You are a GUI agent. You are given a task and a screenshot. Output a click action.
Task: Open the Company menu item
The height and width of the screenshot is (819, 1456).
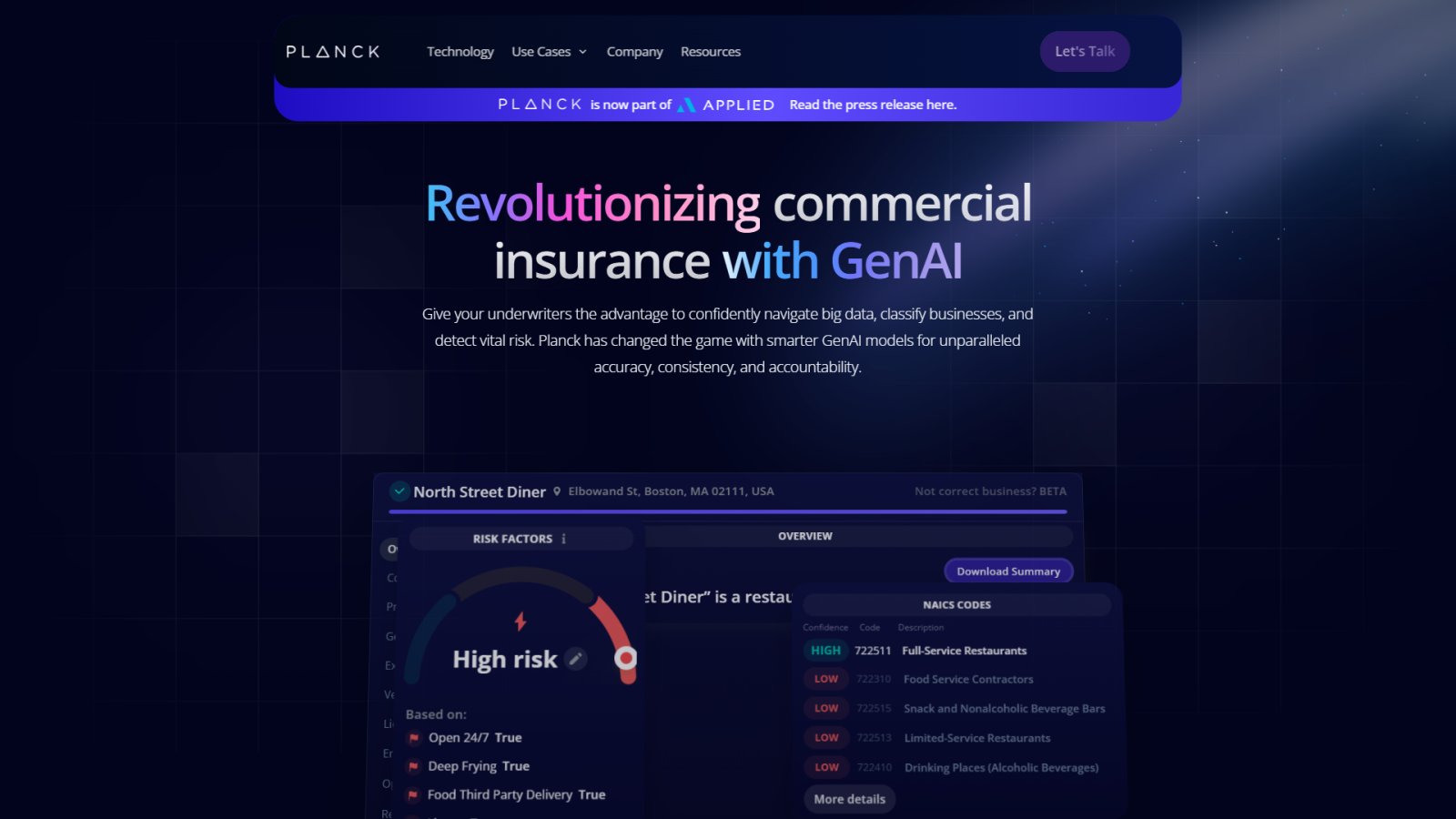[635, 52]
